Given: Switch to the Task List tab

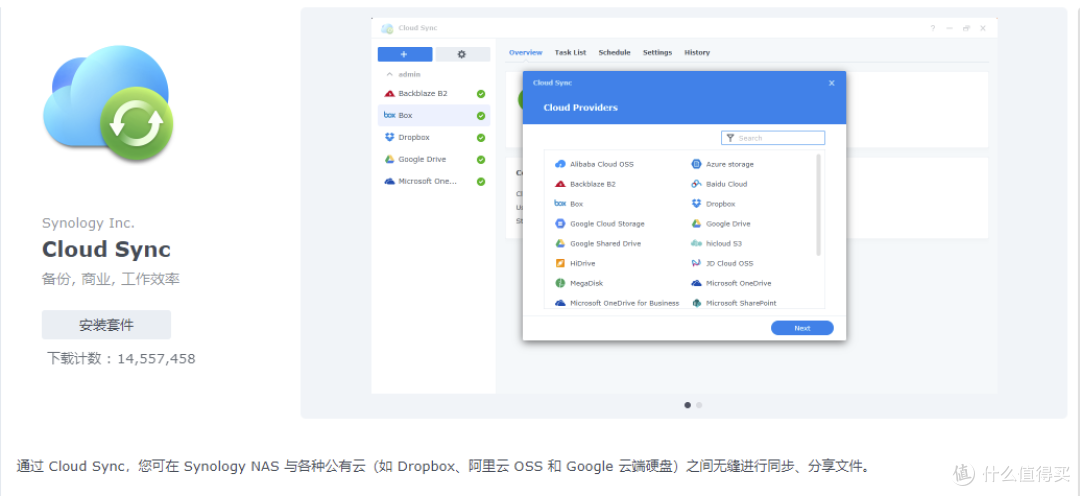Looking at the screenshot, I should click(570, 53).
